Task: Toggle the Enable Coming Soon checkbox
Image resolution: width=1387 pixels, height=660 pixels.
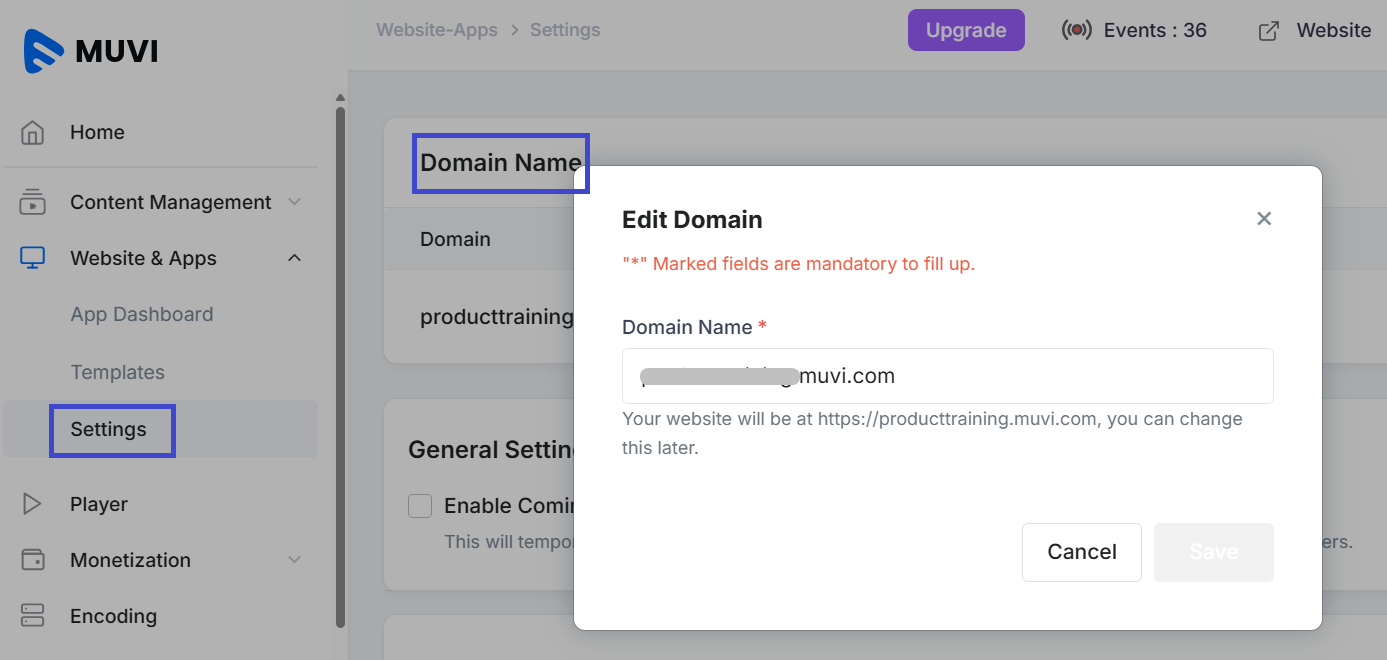Action: click(x=420, y=506)
